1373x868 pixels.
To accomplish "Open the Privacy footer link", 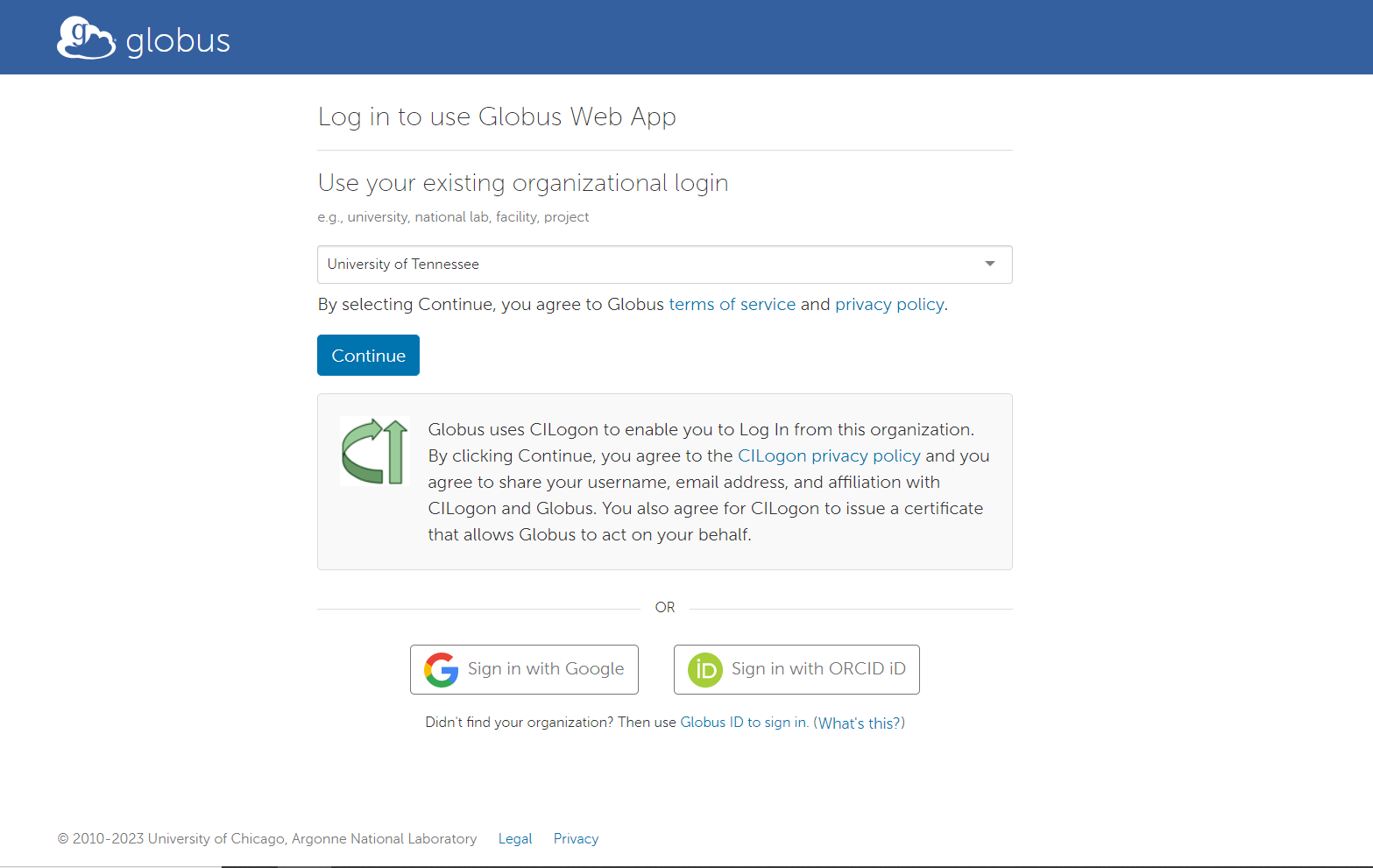I will (576, 839).
